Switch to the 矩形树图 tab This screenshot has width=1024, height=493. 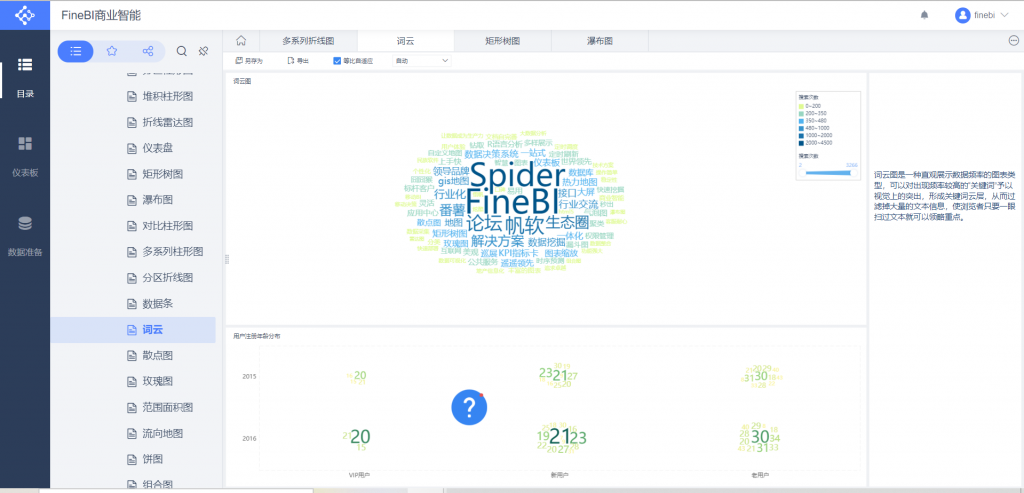click(x=503, y=40)
